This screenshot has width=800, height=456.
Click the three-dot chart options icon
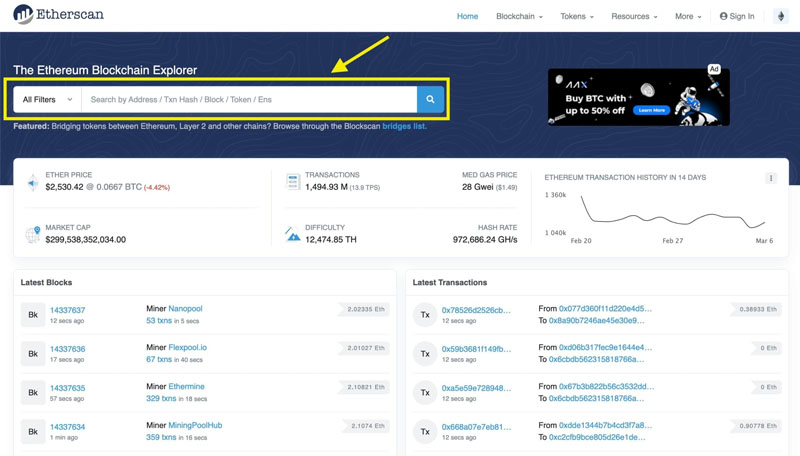pyautogui.click(x=771, y=178)
